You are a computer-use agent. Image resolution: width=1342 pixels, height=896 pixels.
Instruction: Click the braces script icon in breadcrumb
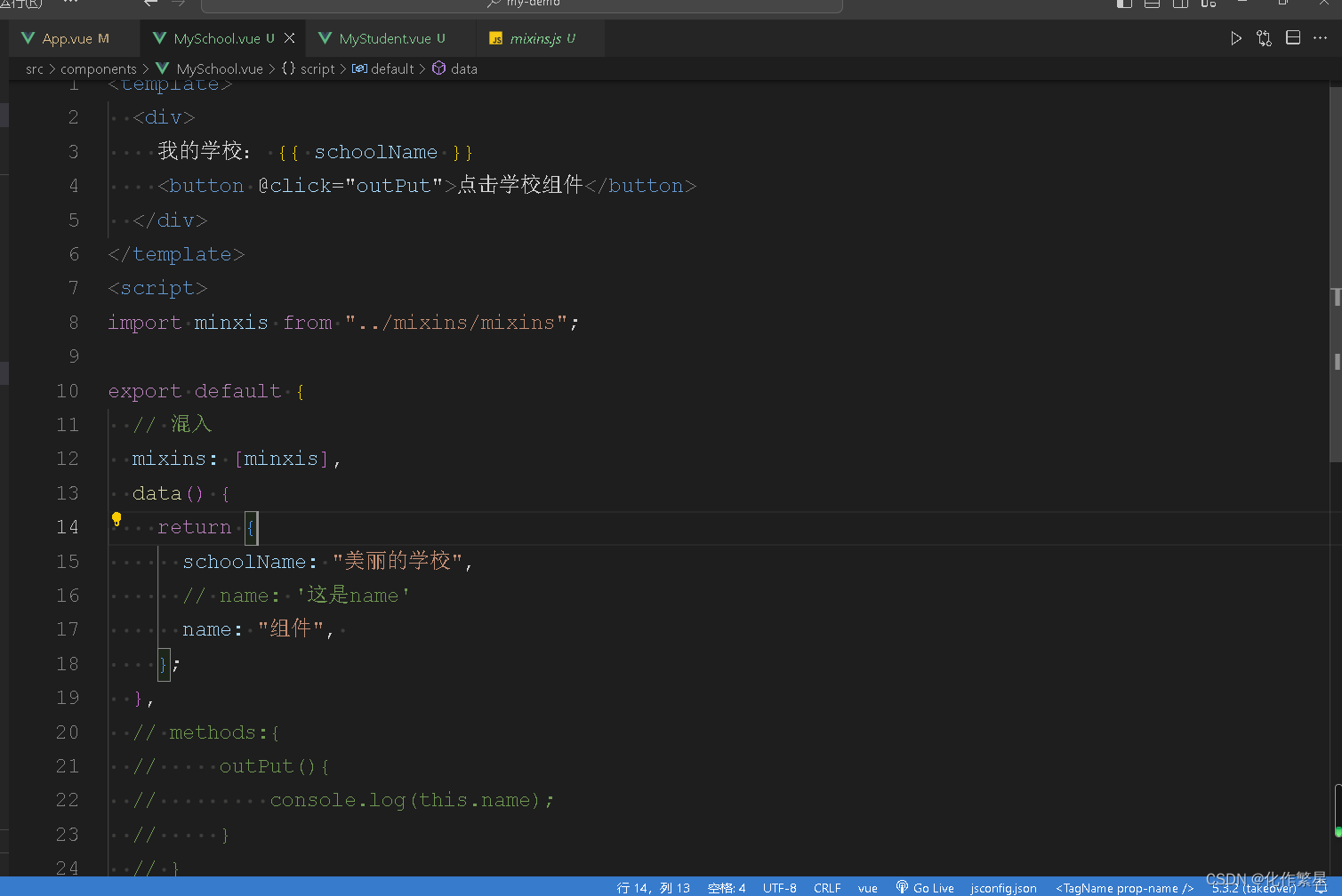click(288, 68)
